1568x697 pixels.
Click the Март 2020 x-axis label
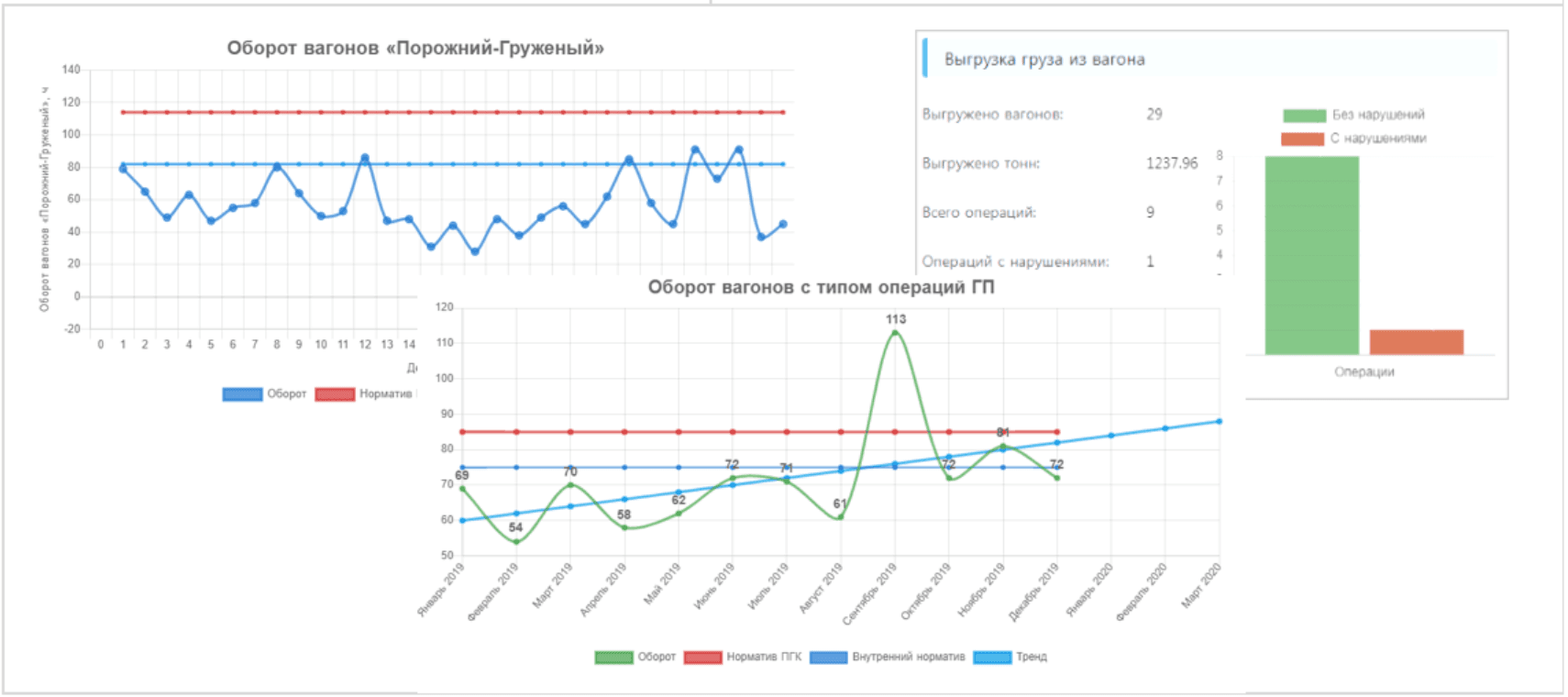pos(1200,586)
